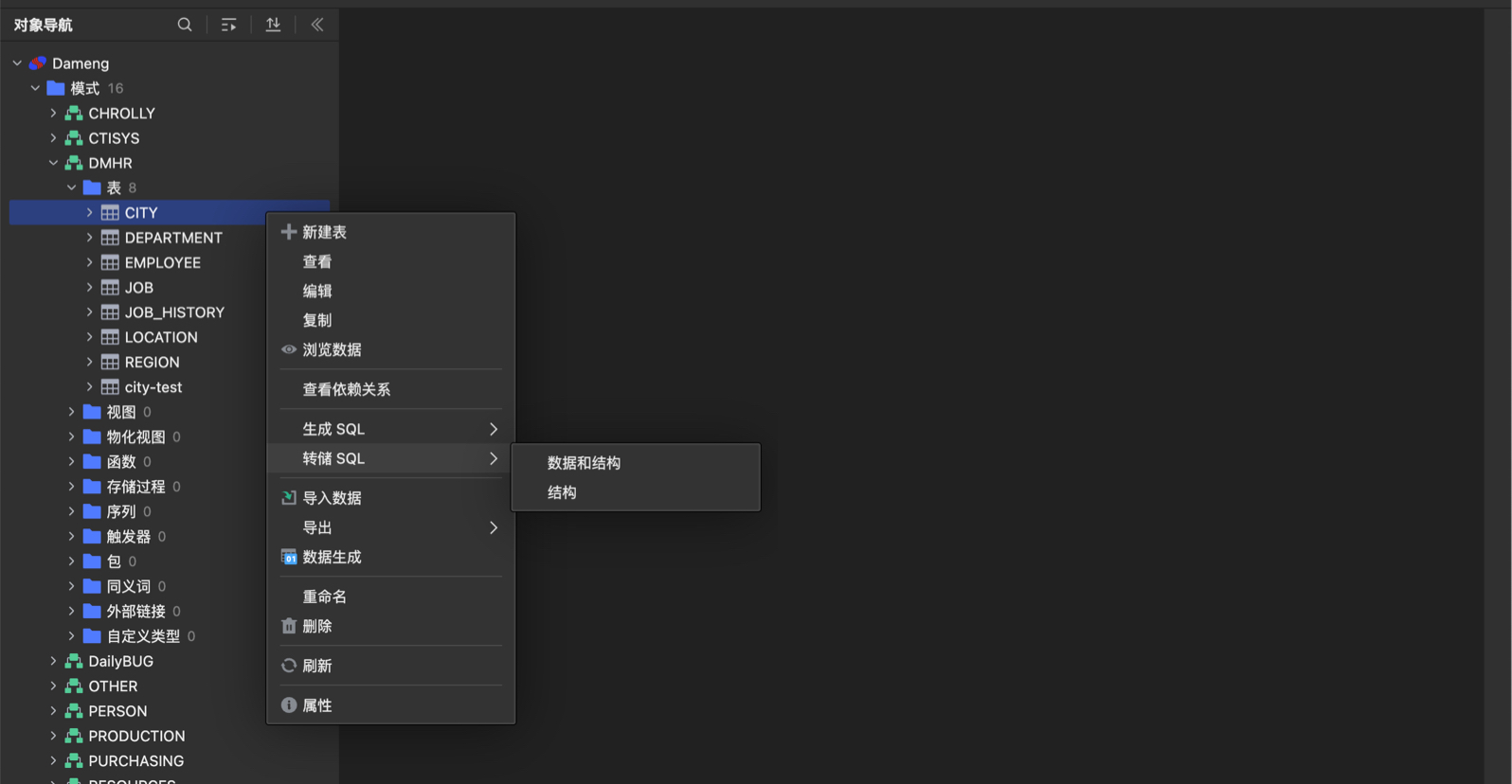Screen dimensions: 1512x784
Task: Click the locate-object icon in navigator header
Action: [x=228, y=25]
